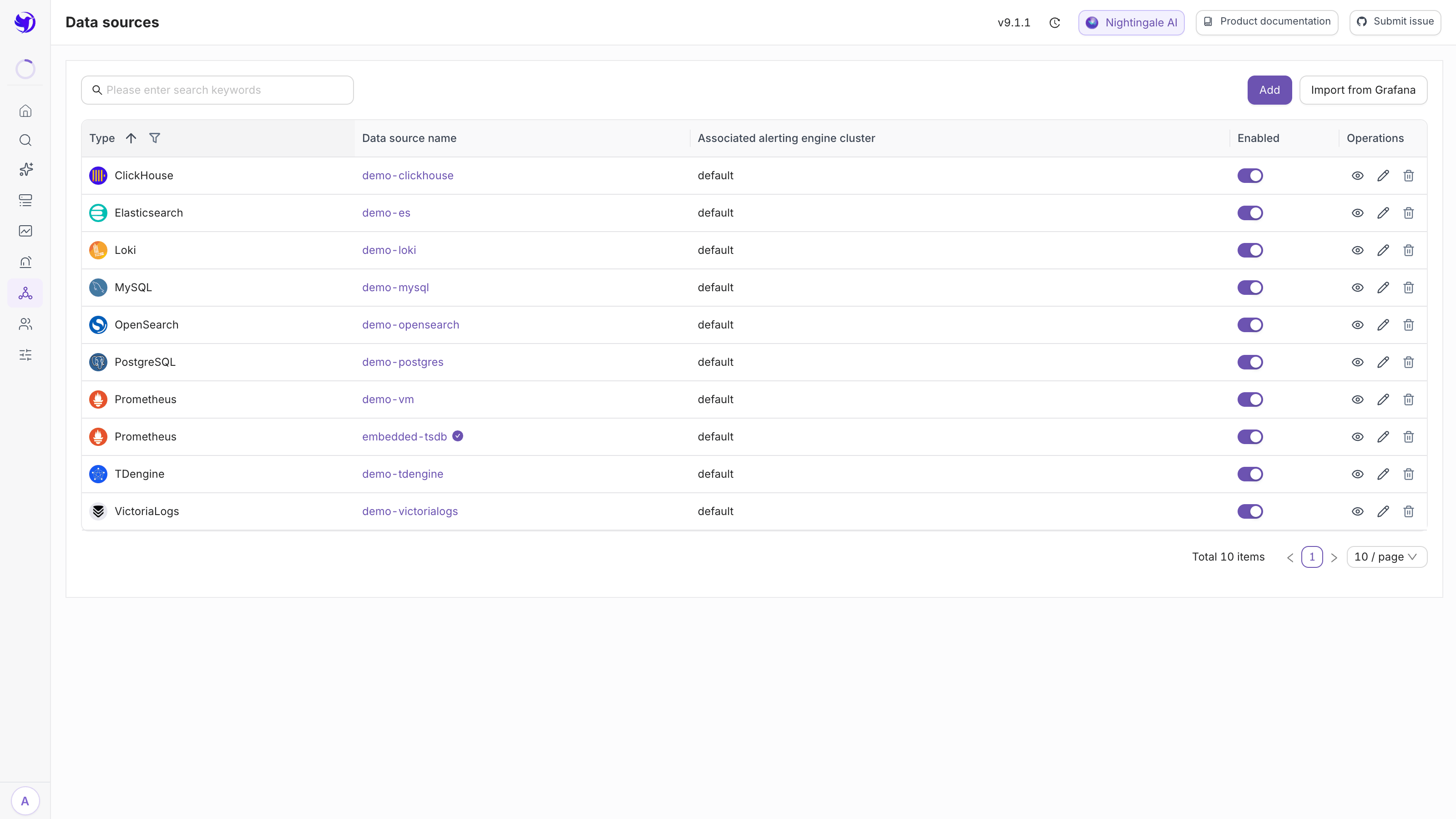Open the Type column filter funnel

click(x=154, y=138)
